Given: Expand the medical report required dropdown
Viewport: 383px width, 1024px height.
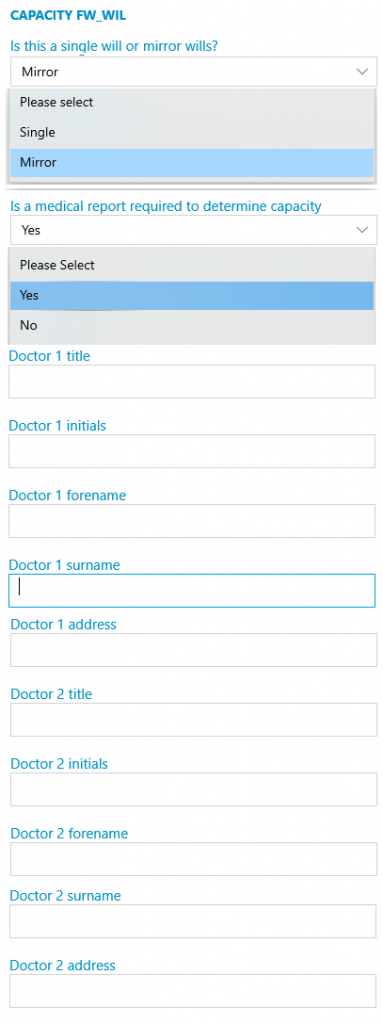Looking at the screenshot, I should pos(193,230).
